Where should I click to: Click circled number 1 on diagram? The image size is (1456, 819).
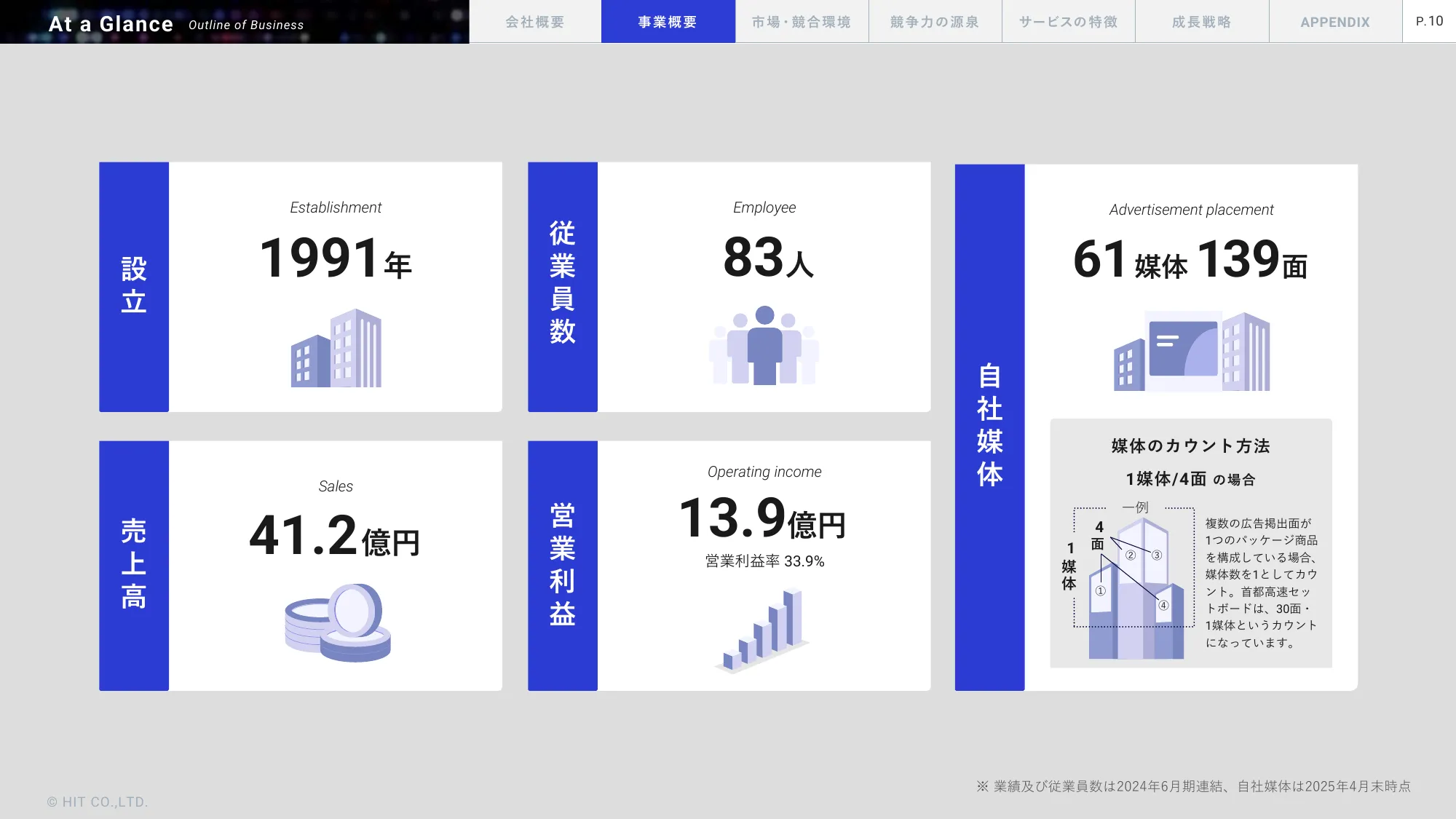pyautogui.click(x=1101, y=590)
